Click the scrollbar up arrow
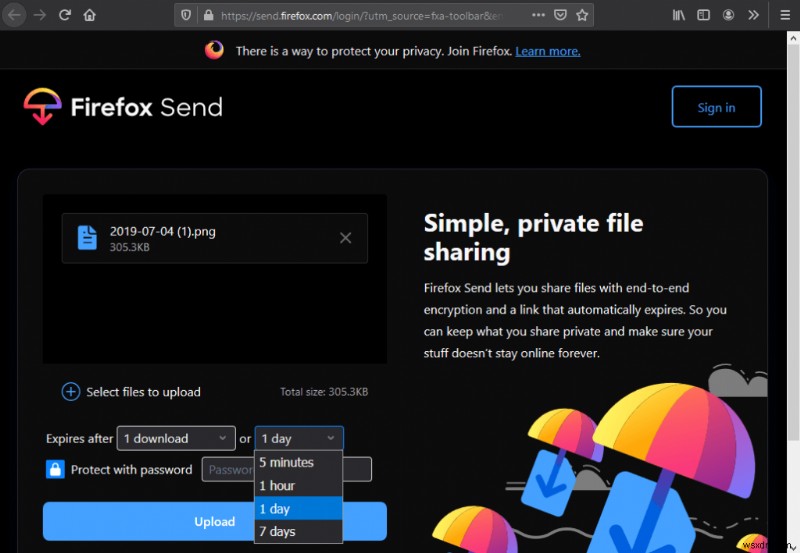 [793, 38]
